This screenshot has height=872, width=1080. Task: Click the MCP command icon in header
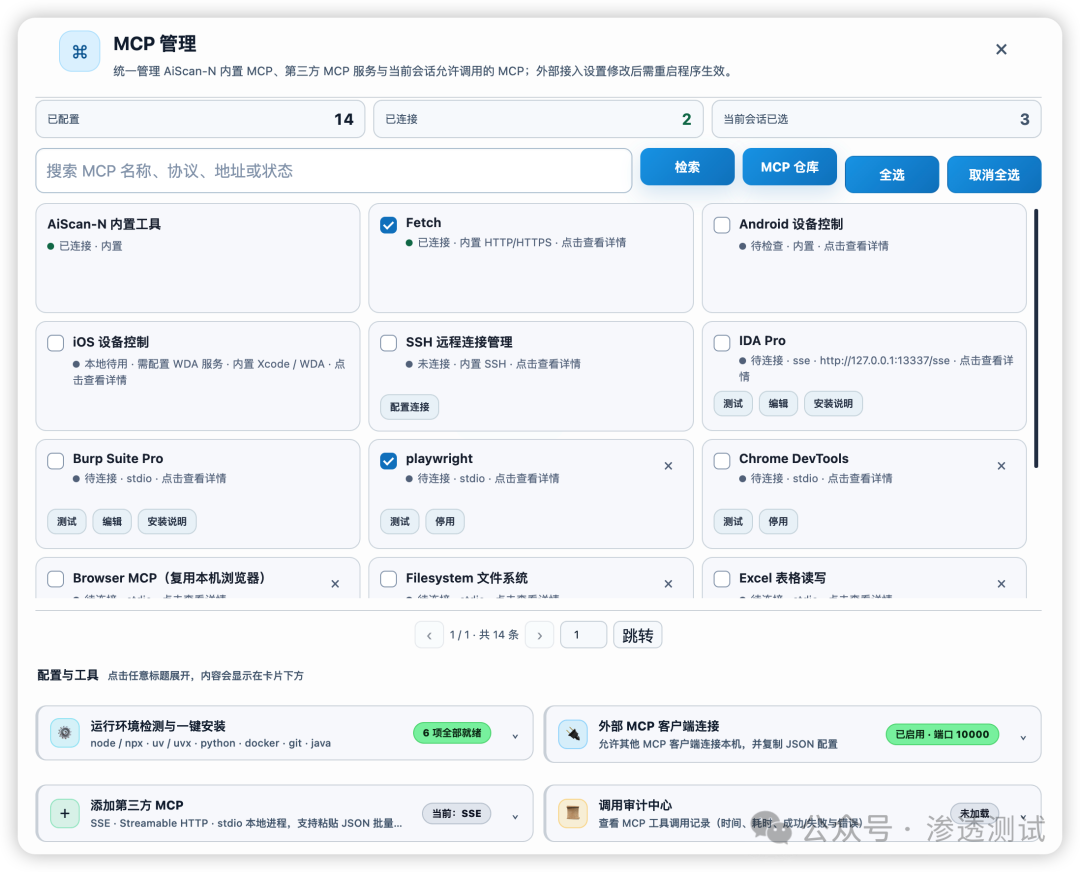pyautogui.click(x=79, y=52)
